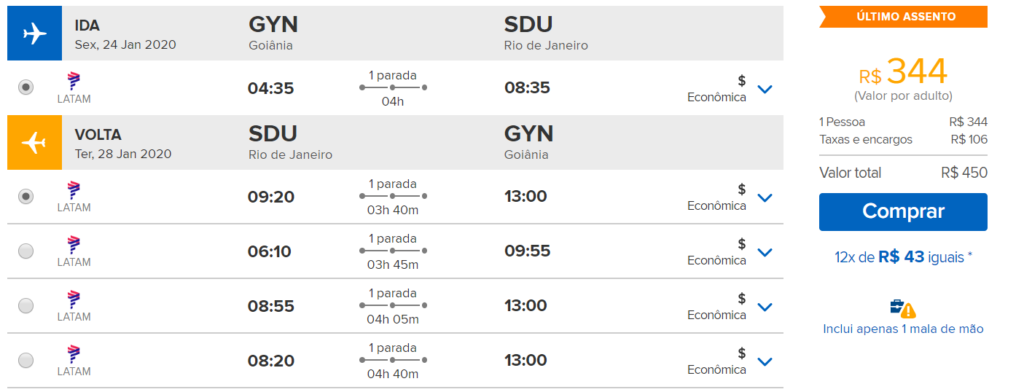Open the 12x de R$ 43 installments link

(903, 257)
